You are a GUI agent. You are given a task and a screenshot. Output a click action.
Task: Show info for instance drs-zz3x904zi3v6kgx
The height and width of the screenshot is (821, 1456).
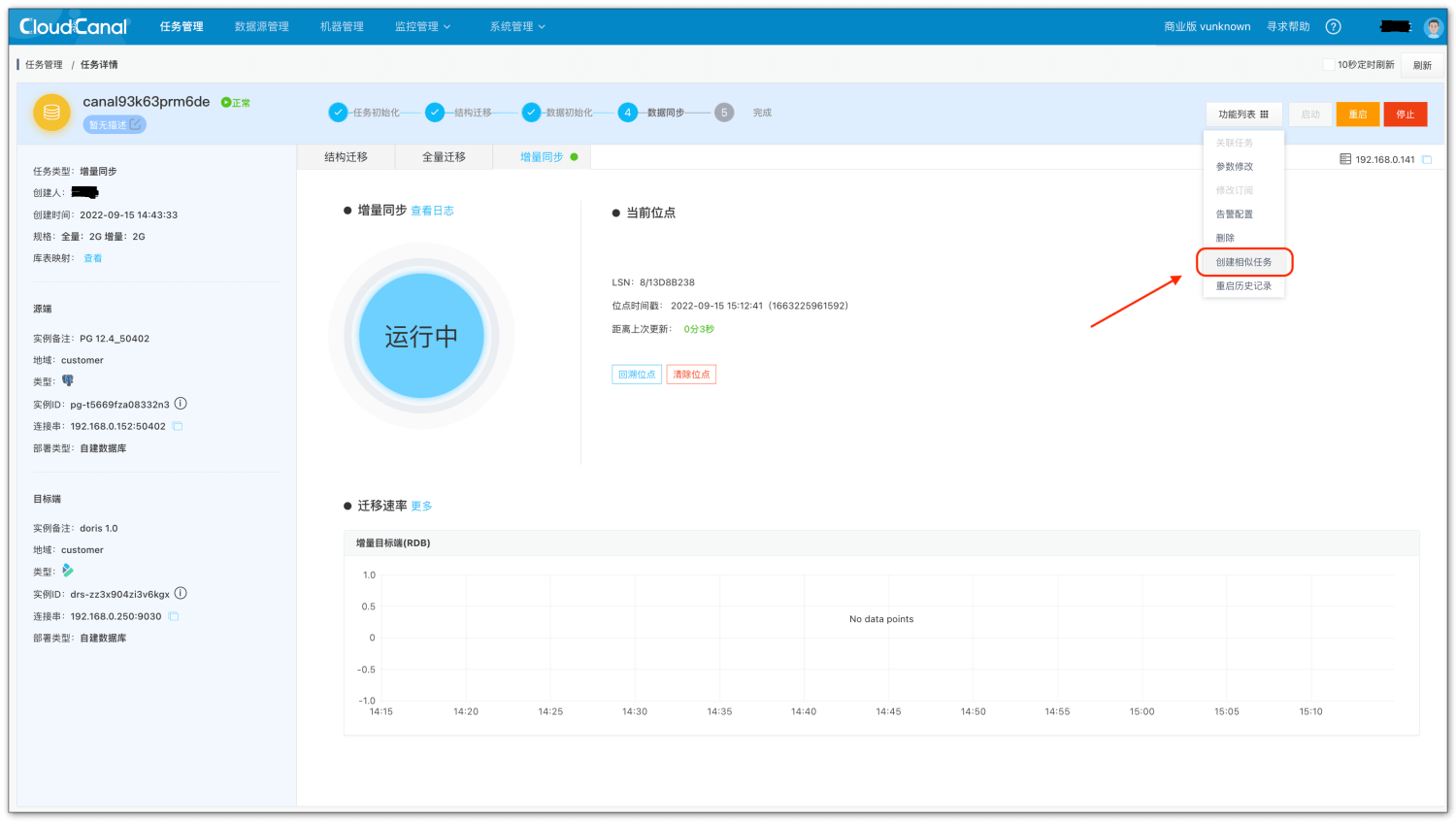click(x=181, y=593)
